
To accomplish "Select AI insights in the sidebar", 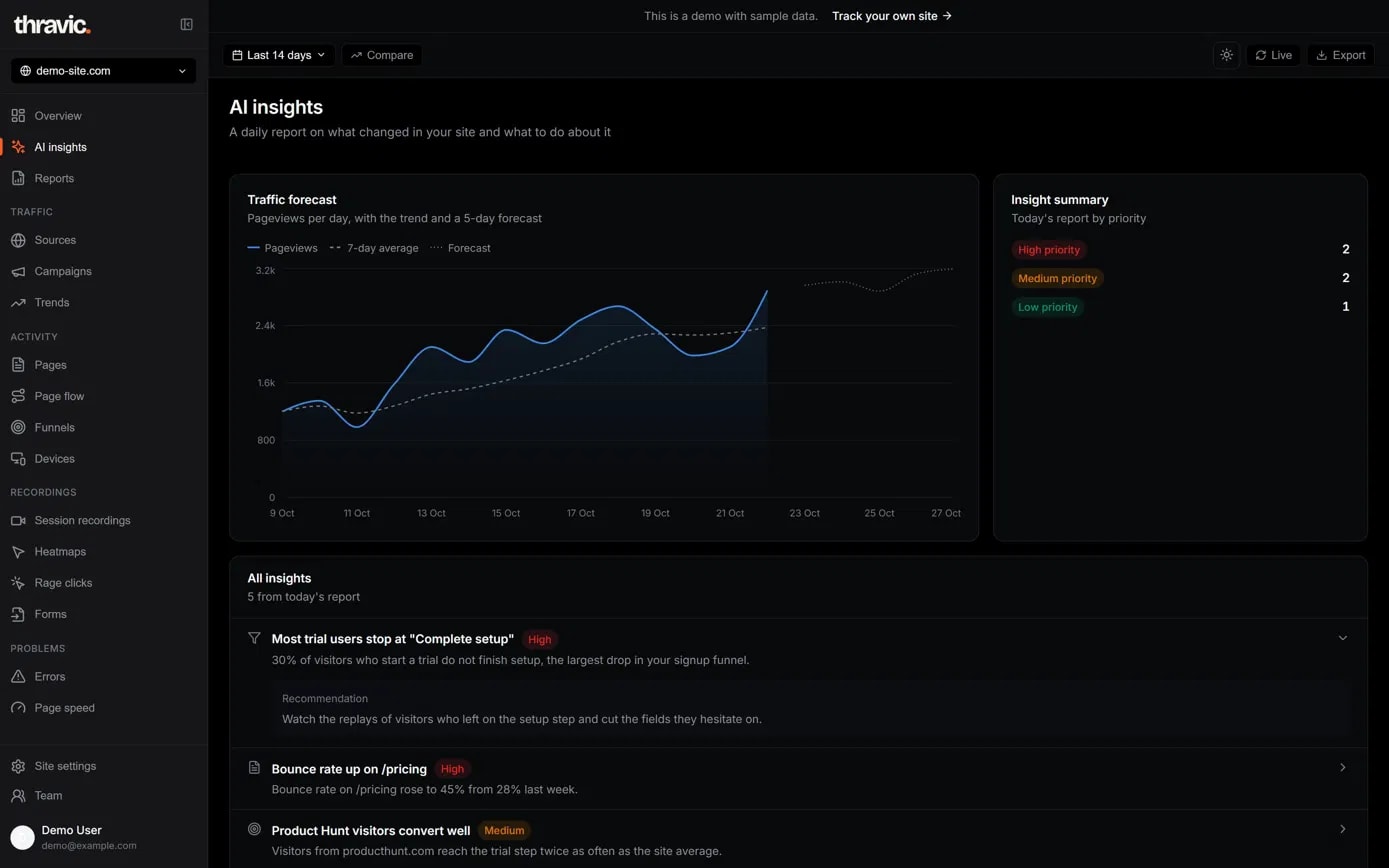I will point(104,147).
